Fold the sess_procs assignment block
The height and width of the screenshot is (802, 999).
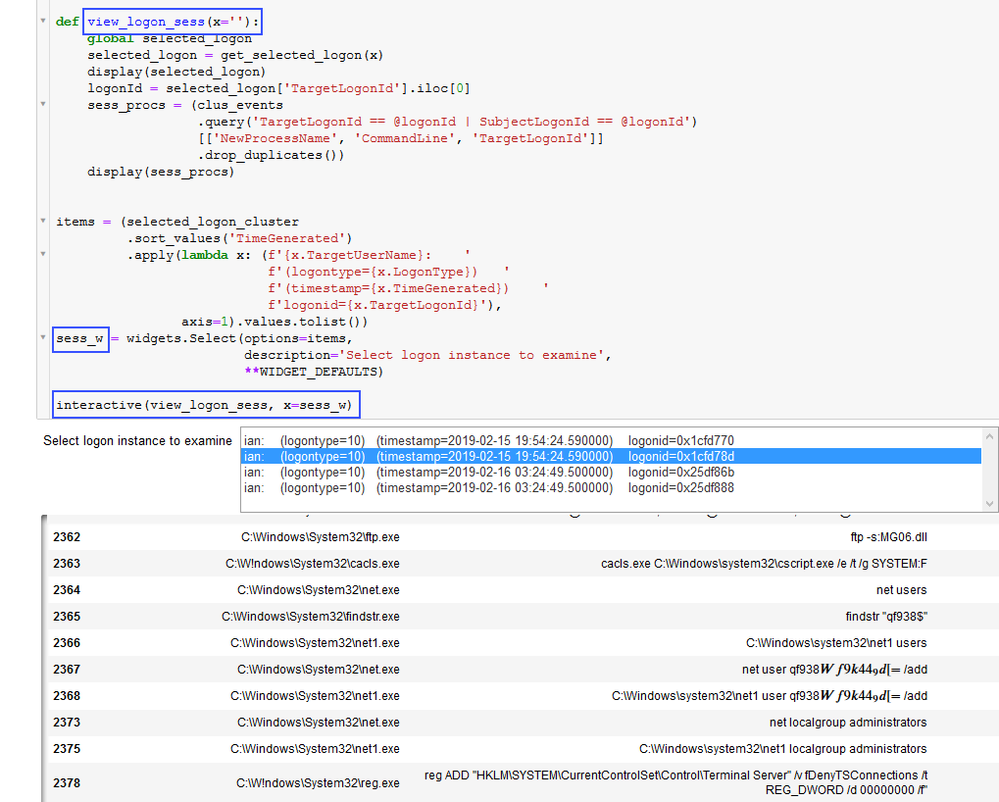[x=43, y=104]
